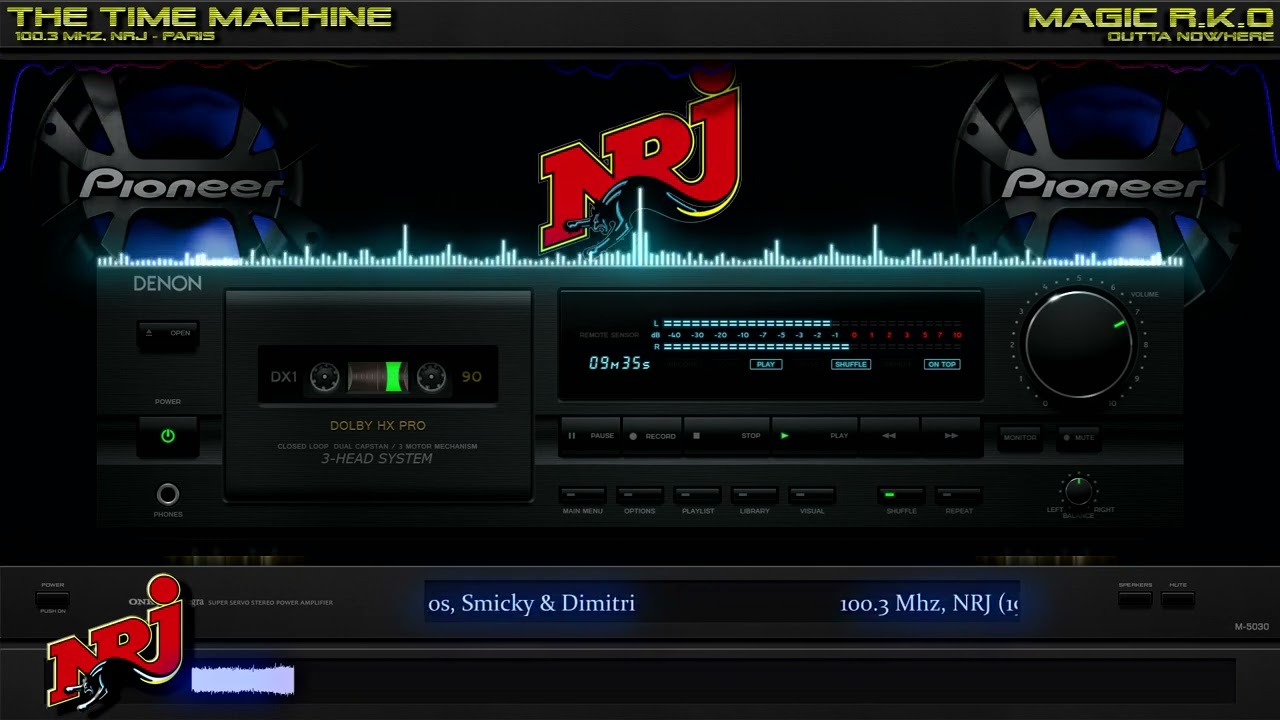The height and width of the screenshot is (720, 1280).
Task: Hit the Play button on the deck
Action: [814, 436]
